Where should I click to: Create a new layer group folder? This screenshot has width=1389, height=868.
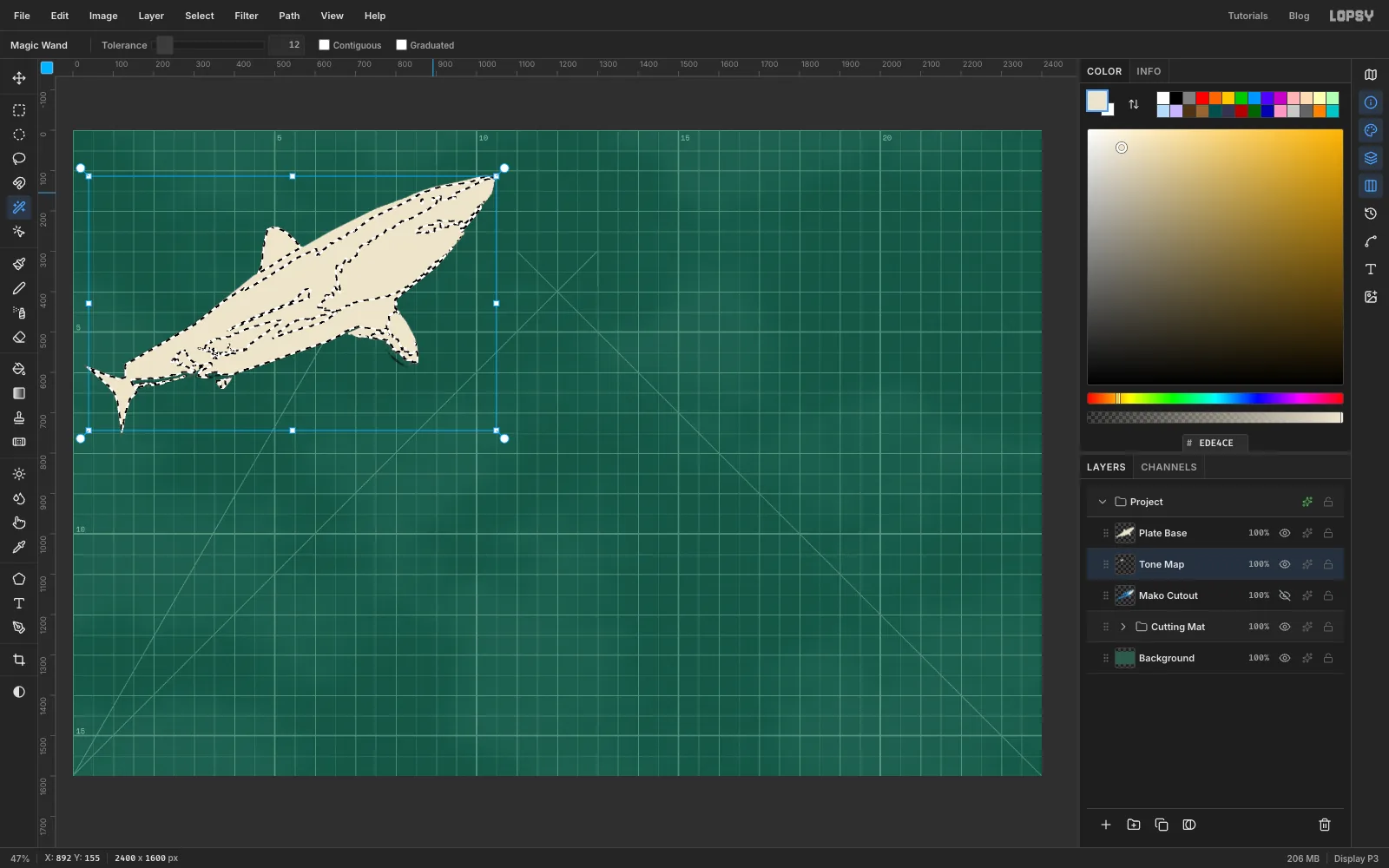tap(1134, 825)
